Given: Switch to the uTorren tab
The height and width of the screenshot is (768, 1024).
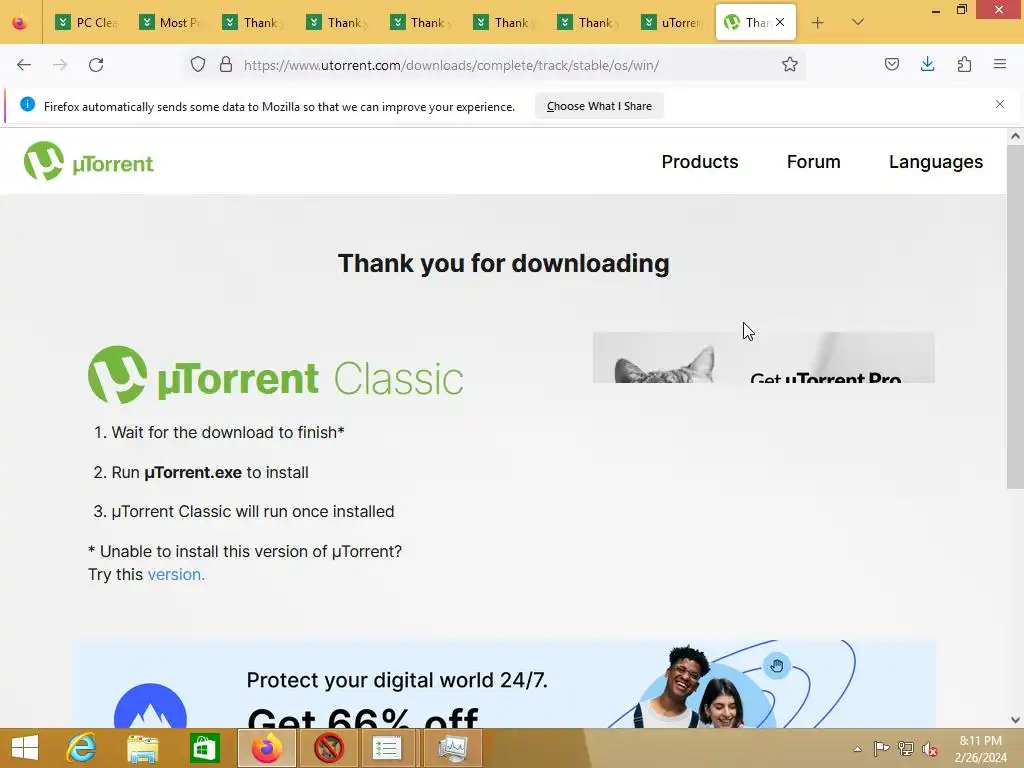Looking at the screenshot, I should (x=673, y=23).
